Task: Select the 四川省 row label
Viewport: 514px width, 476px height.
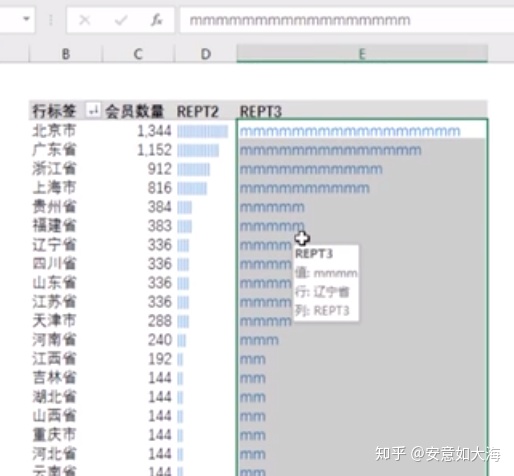Action: (54, 263)
